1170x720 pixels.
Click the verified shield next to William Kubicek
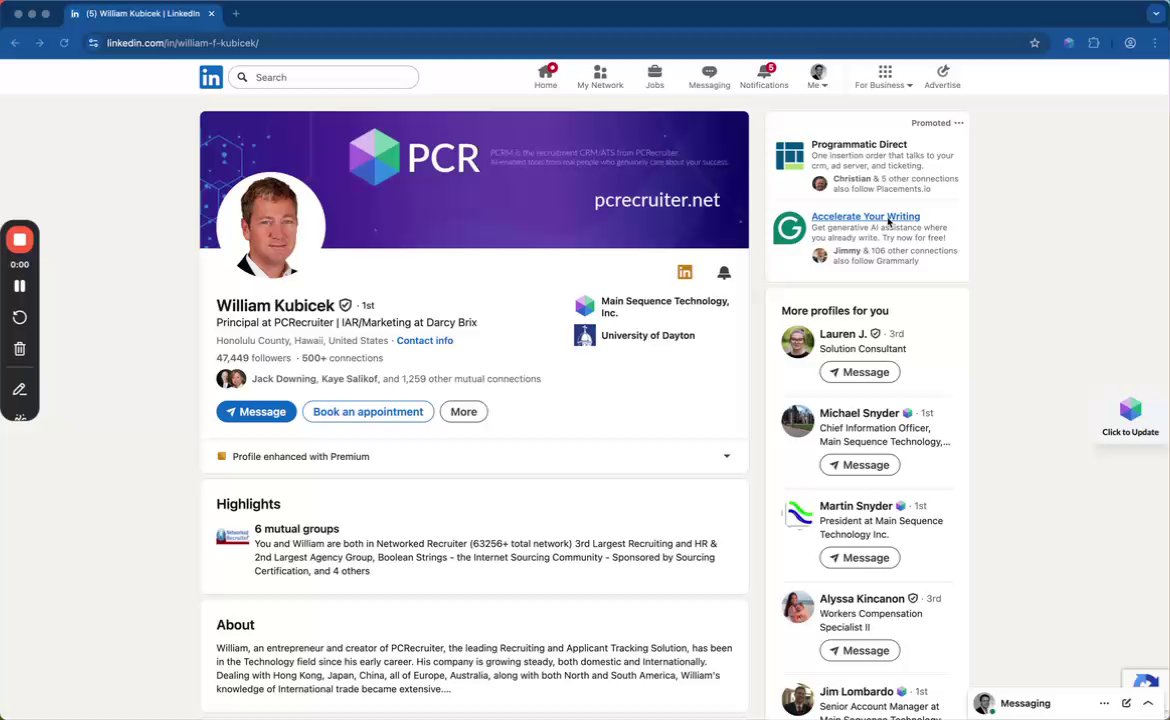point(345,305)
